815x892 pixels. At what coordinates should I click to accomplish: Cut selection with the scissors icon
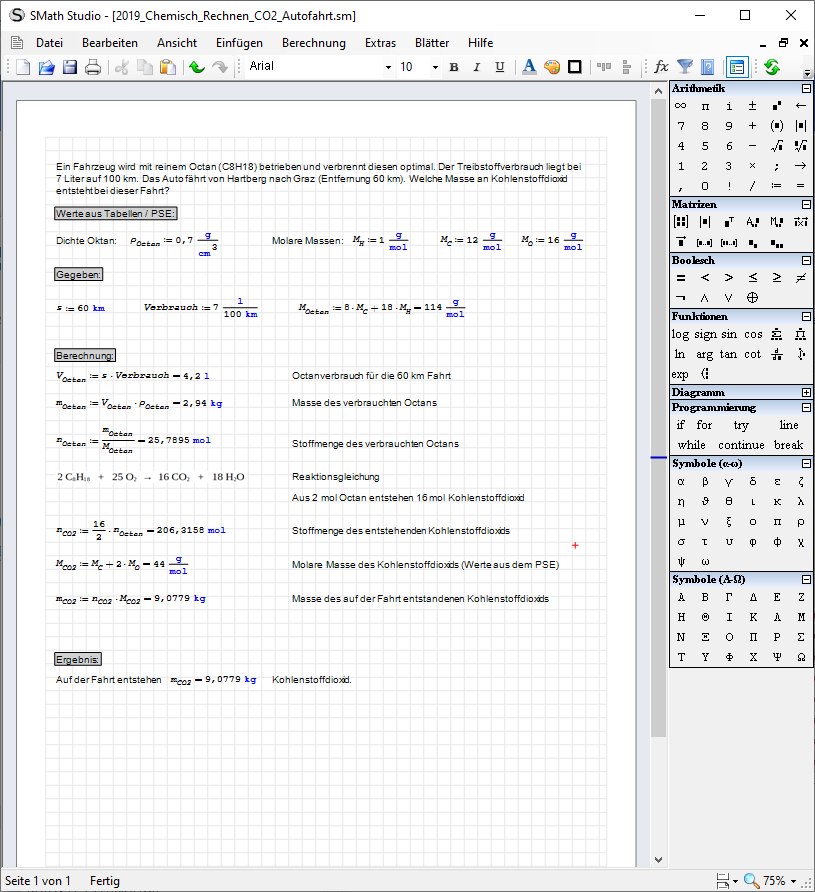[121, 67]
